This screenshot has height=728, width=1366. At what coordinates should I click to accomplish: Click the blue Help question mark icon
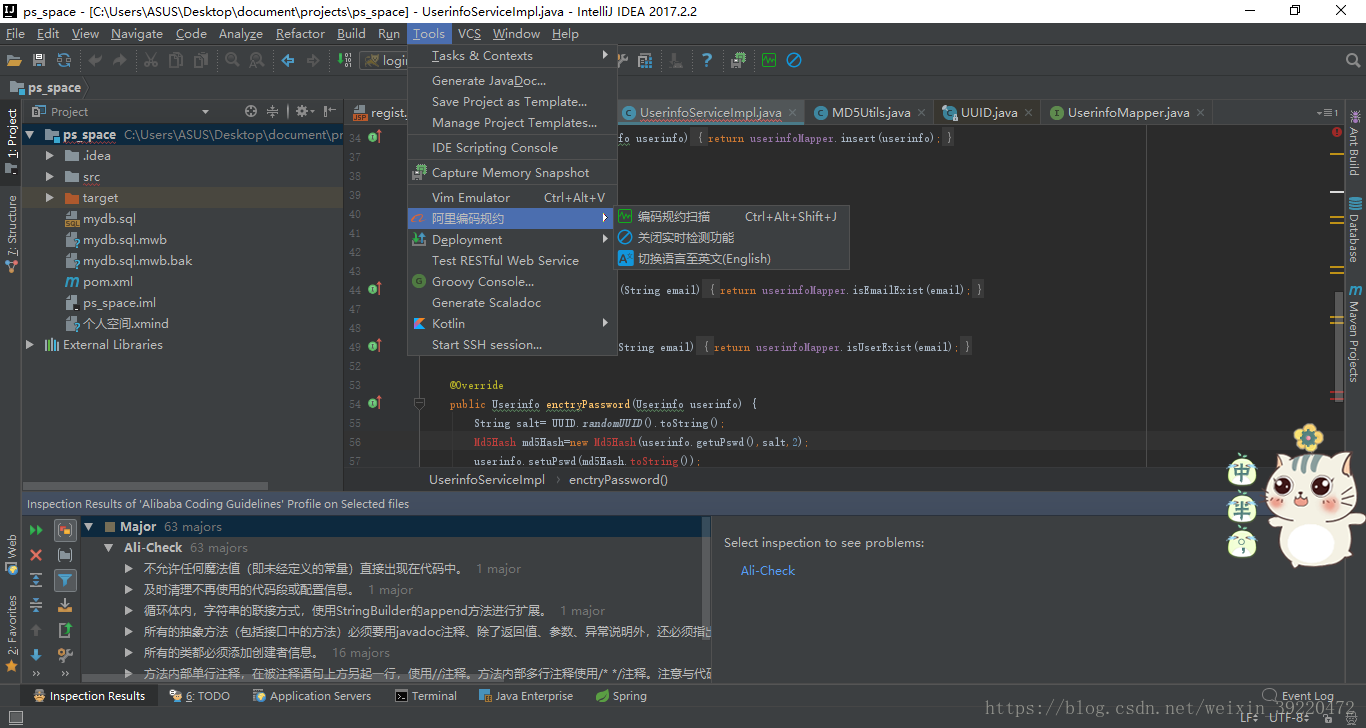coord(707,61)
